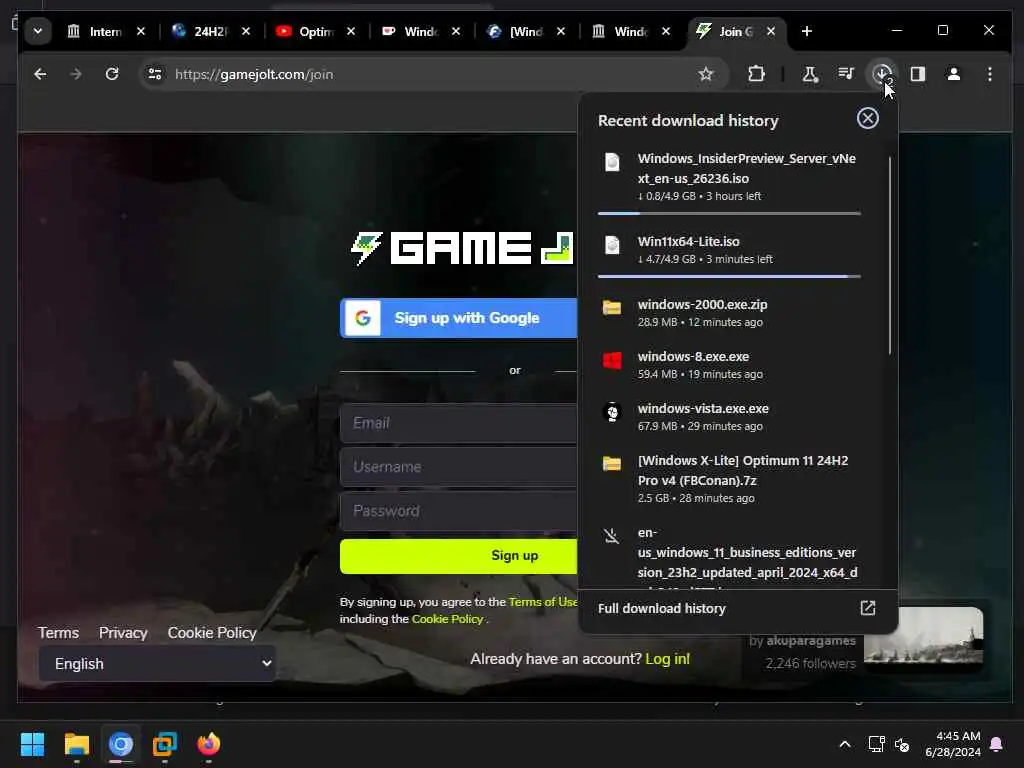Open the Optimum 11 24H2 7z entry
1024x768 pixels.
[x=729, y=479]
